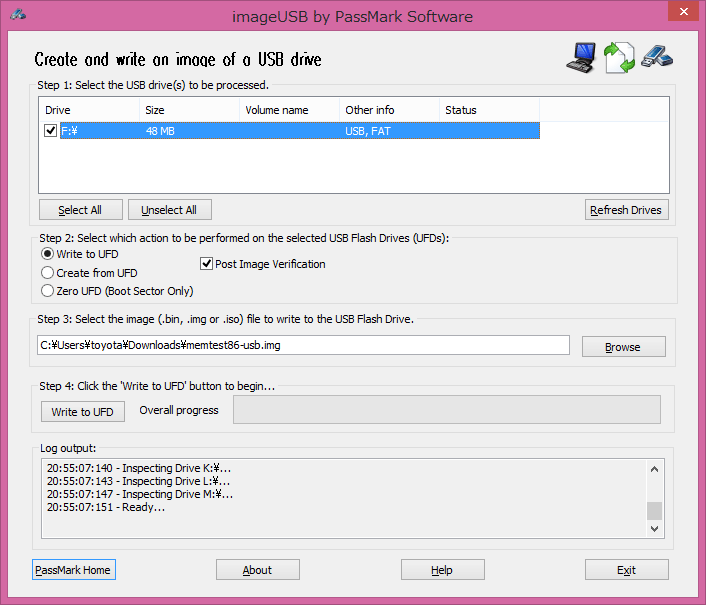Click the 'Ready...' log line
The width and height of the screenshot is (706, 605).
click(x=106, y=507)
